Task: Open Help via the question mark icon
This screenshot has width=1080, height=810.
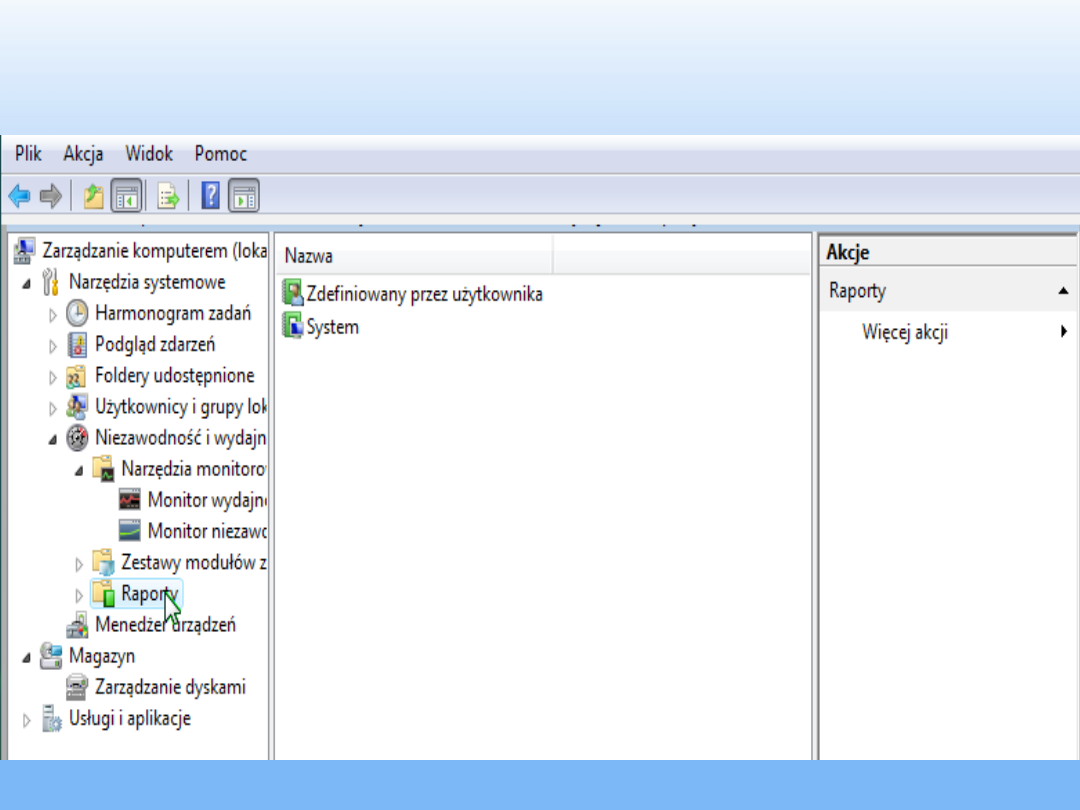Action: pyautogui.click(x=210, y=195)
